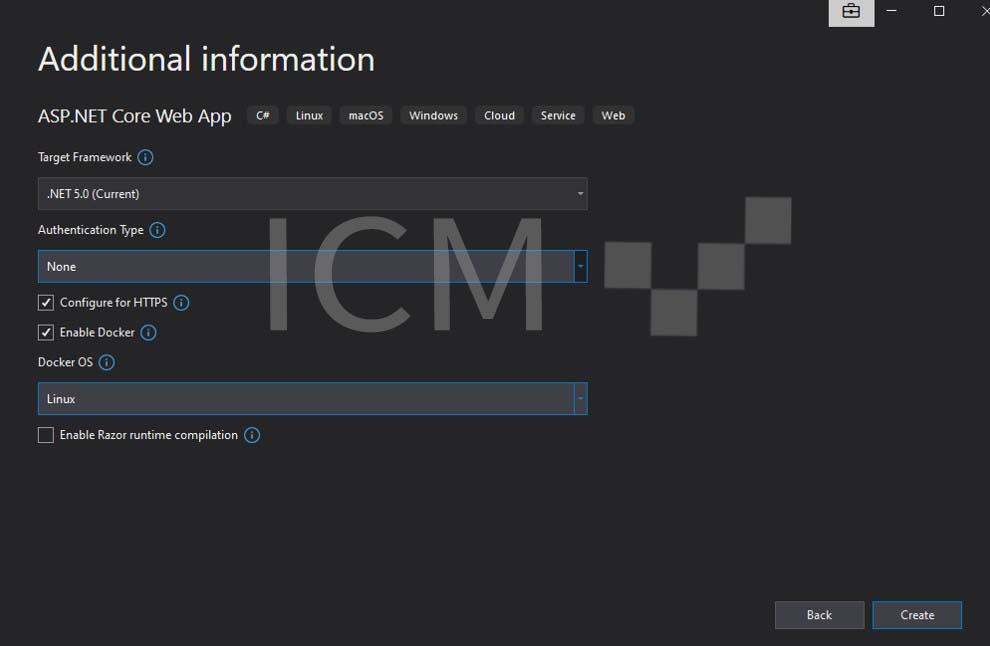Click the info icon next to Enable Docker
Viewport: 990px width, 646px height.
point(149,333)
